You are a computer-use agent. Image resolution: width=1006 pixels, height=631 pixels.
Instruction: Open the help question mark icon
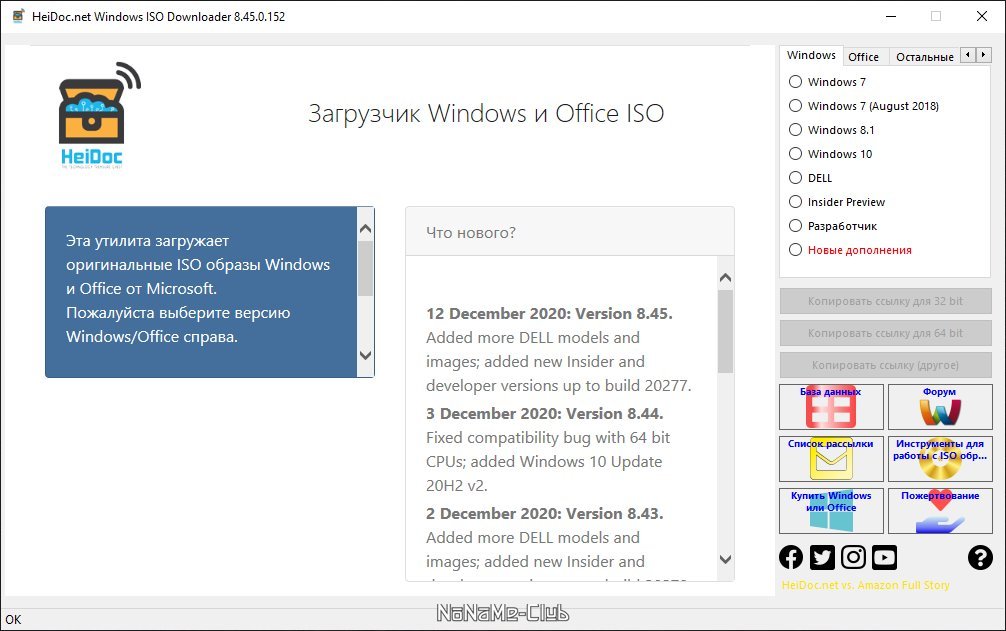click(980, 557)
